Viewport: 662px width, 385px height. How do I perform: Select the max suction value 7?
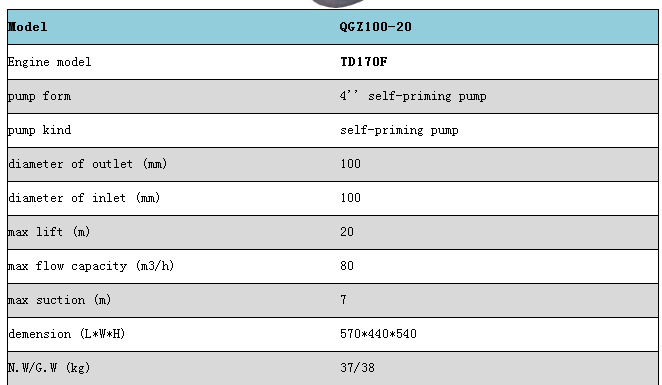click(343, 300)
